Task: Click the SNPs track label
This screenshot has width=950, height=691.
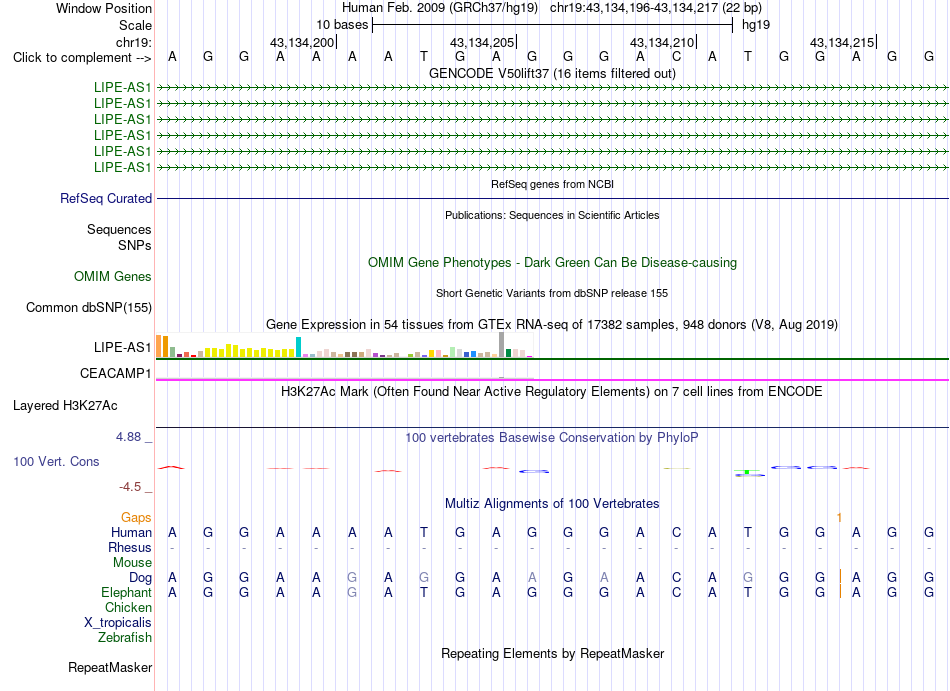Action: point(135,245)
